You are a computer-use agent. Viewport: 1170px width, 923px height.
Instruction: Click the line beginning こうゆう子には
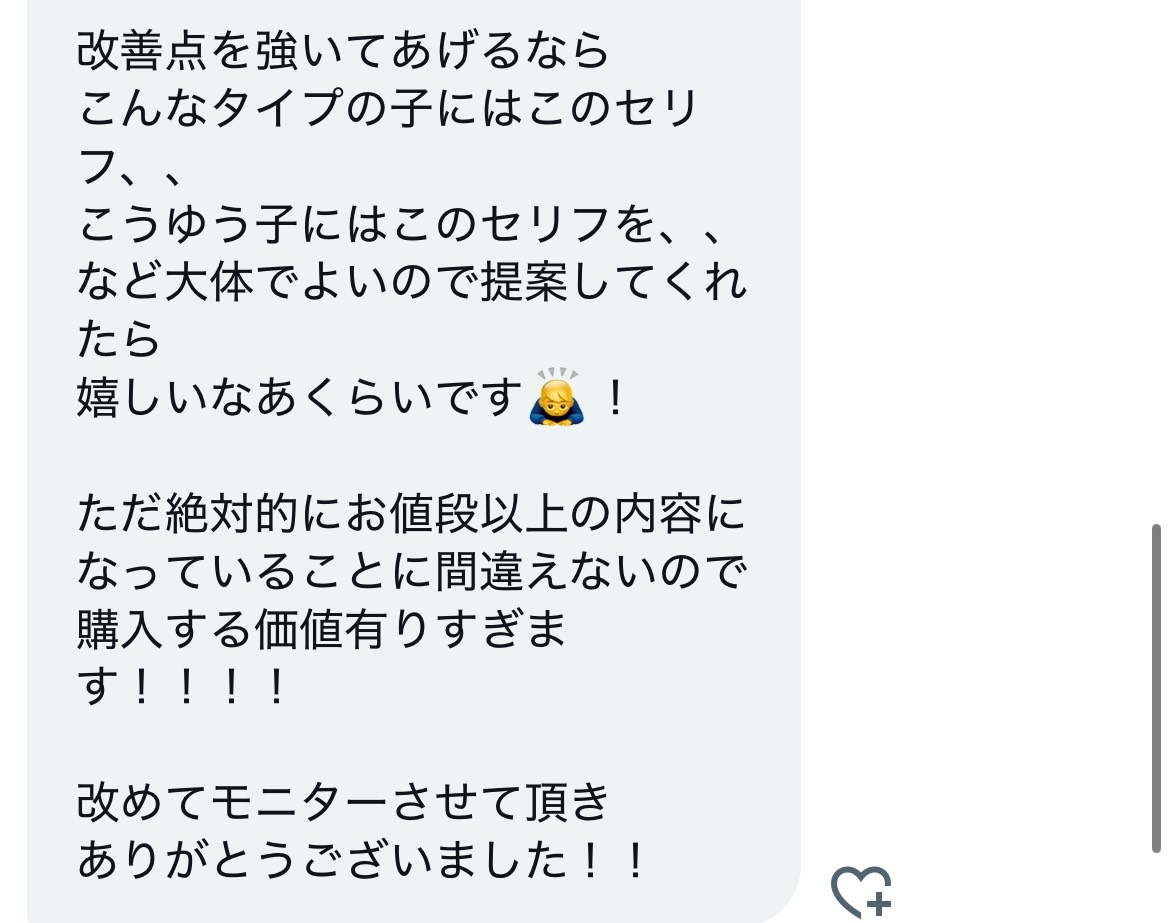(400, 224)
